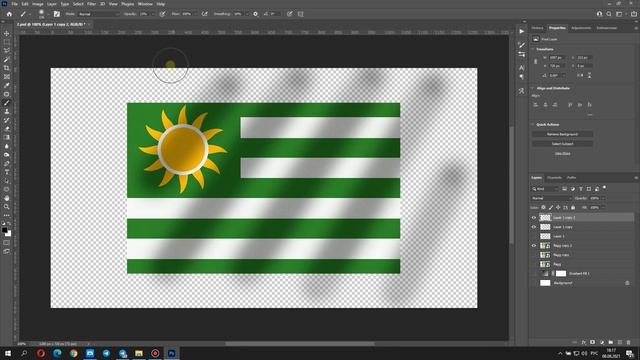This screenshot has width=640, height=360.
Task: Open the brush settings panel icon
Action: pos(57,14)
